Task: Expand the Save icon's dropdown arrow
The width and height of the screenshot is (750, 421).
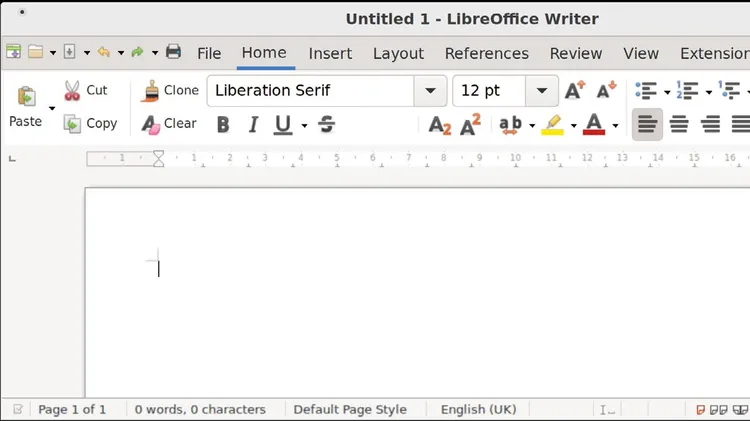Action: point(87,53)
